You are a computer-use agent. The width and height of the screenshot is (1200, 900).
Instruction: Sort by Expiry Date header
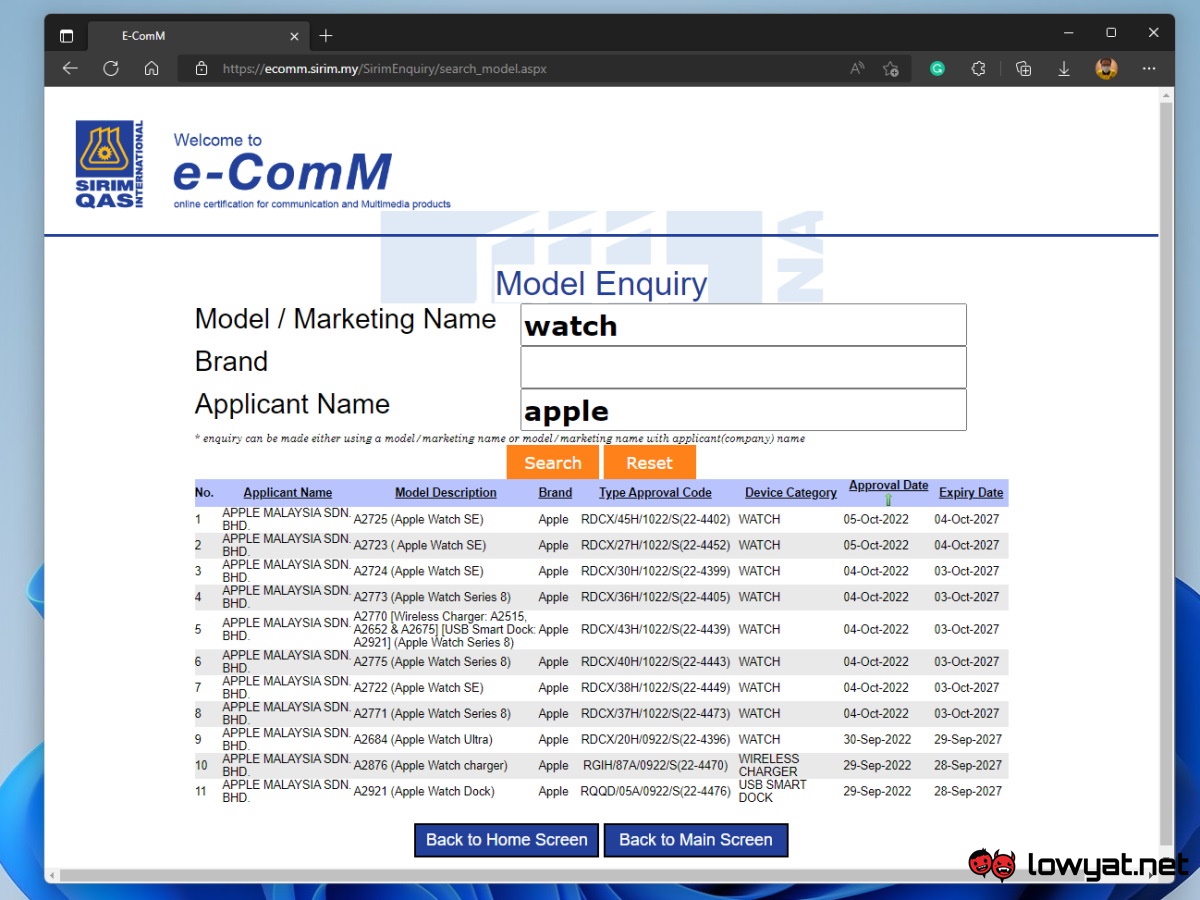click(x=971, y=492)
